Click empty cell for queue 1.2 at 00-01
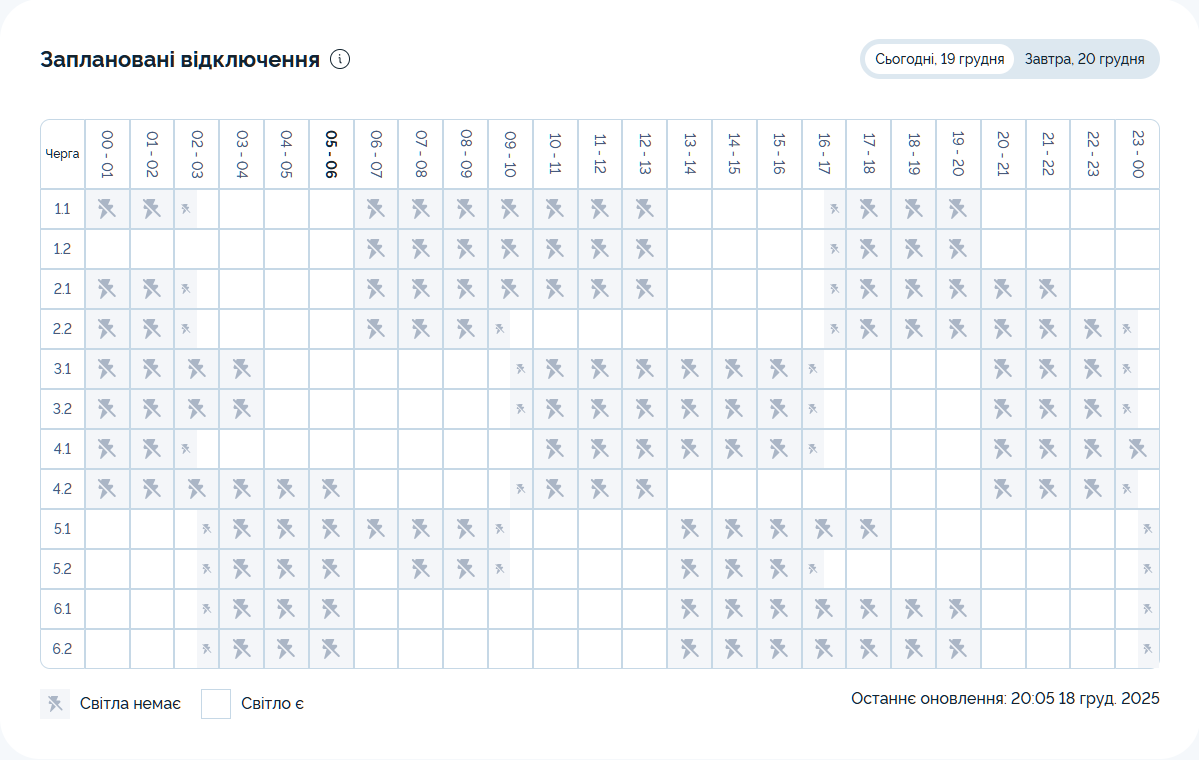This screenshot has height=760, width=1199. point(107,249)
